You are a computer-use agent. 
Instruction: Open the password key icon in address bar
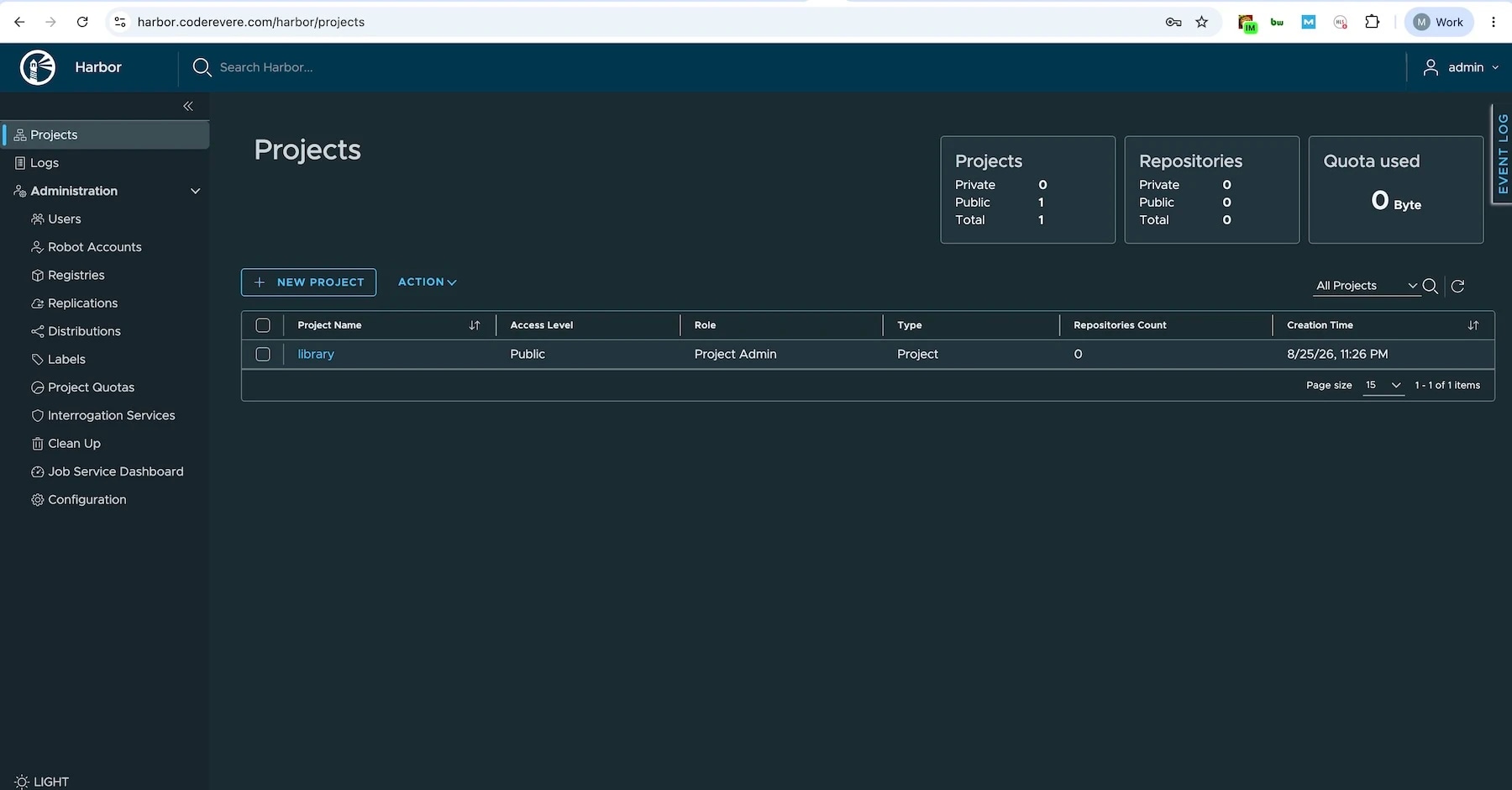coord(1173,22)
